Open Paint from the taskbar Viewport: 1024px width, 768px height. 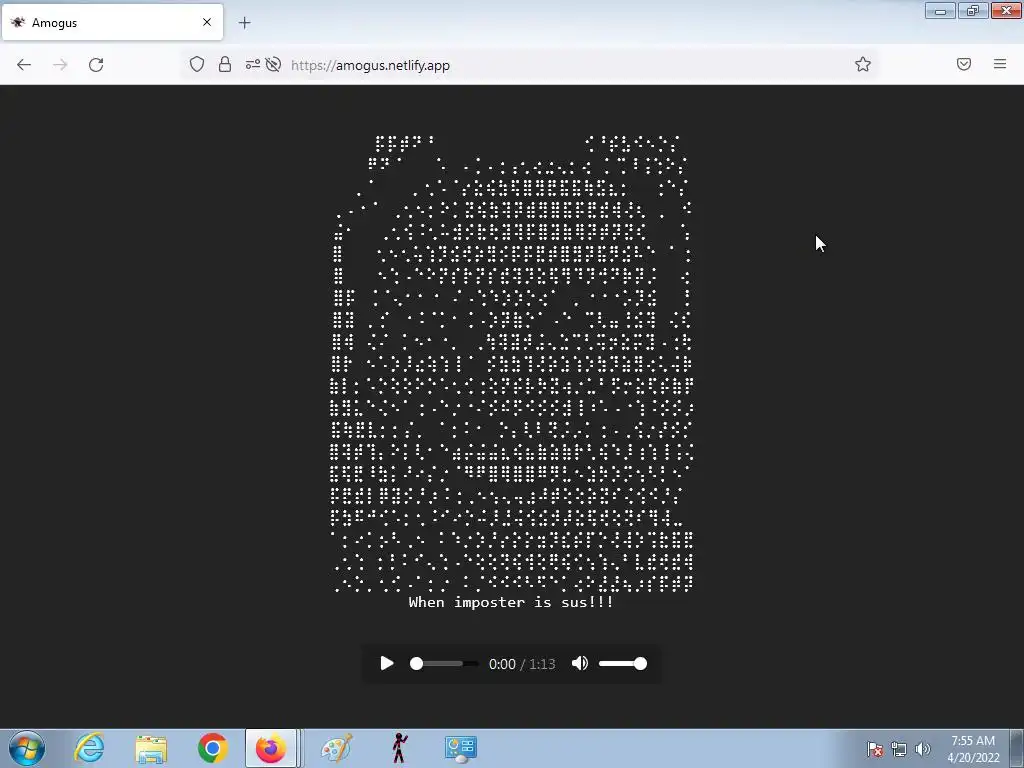[336, 748]
